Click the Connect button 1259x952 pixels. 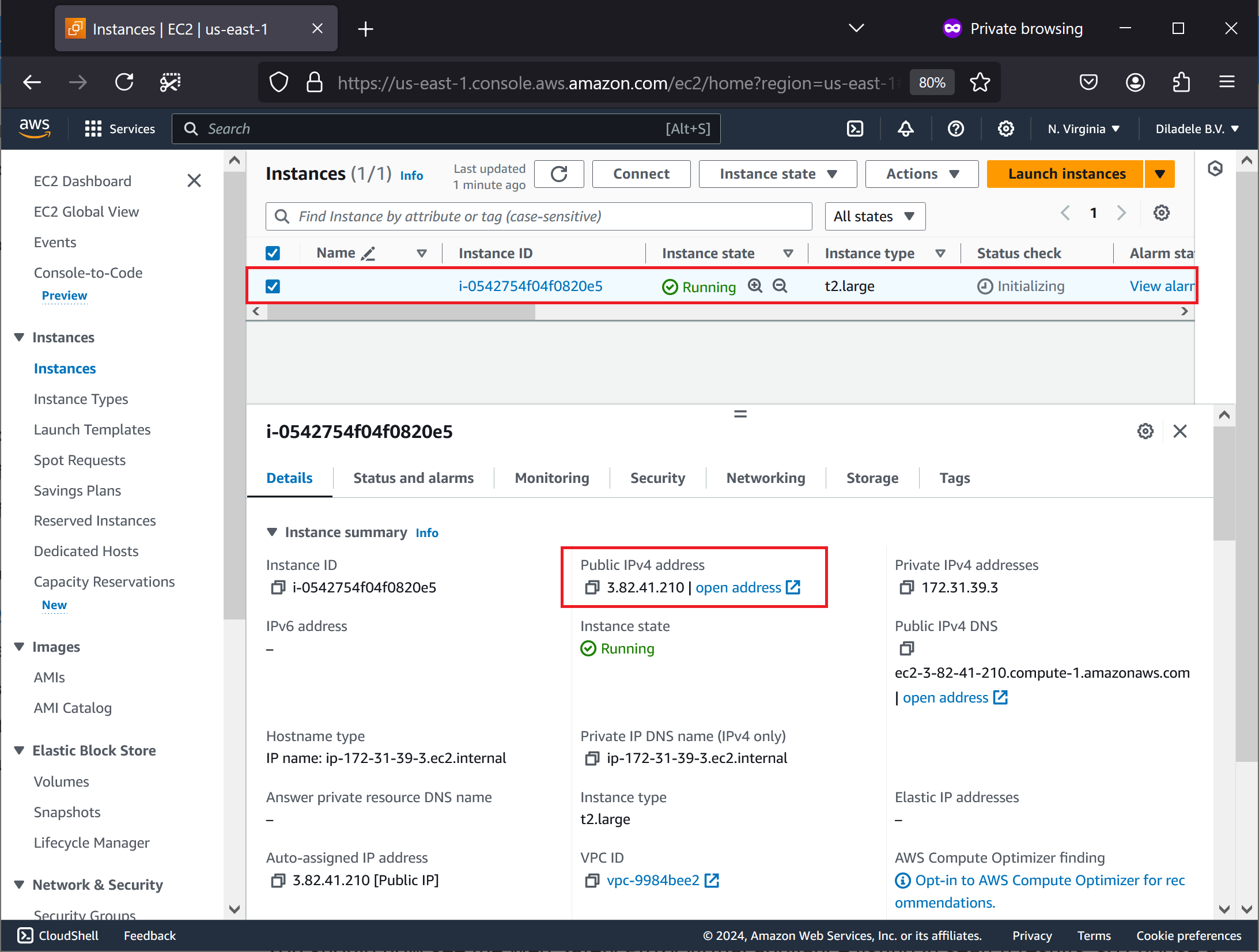pos(641,174)
